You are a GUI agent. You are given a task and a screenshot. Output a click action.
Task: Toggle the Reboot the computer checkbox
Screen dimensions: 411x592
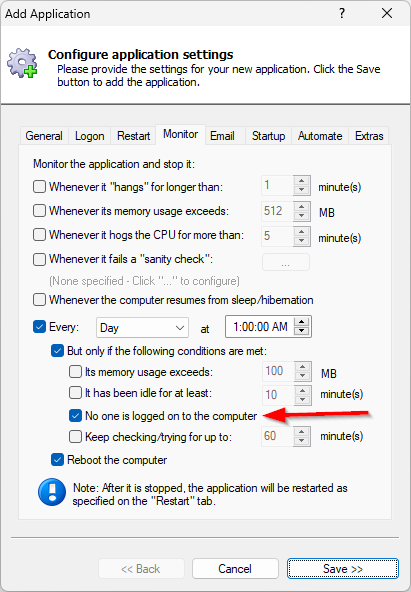click(x=57, y=460)
